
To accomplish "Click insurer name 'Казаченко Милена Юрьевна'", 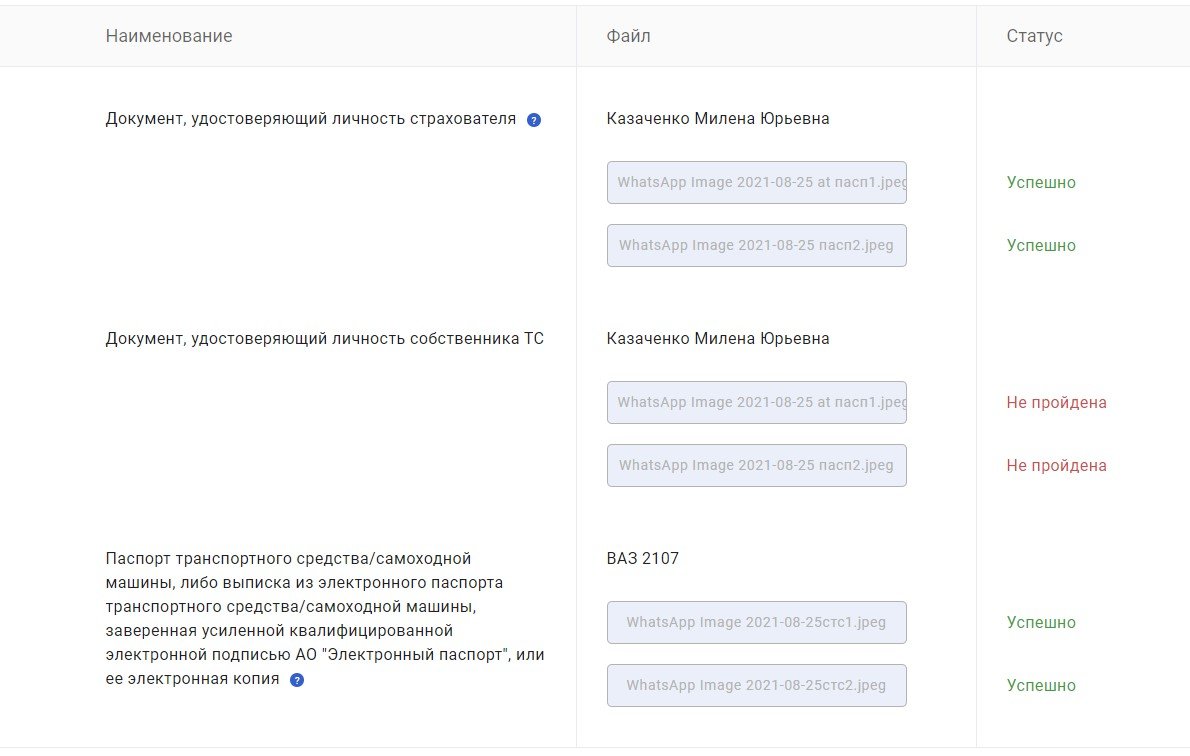I will click(717, 119).
